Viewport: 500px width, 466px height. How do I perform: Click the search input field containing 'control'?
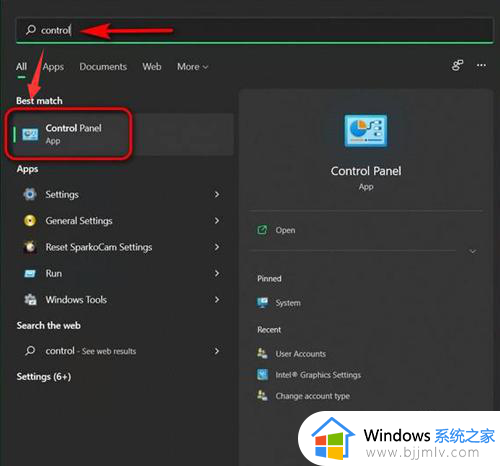click(x=255, y=30)
